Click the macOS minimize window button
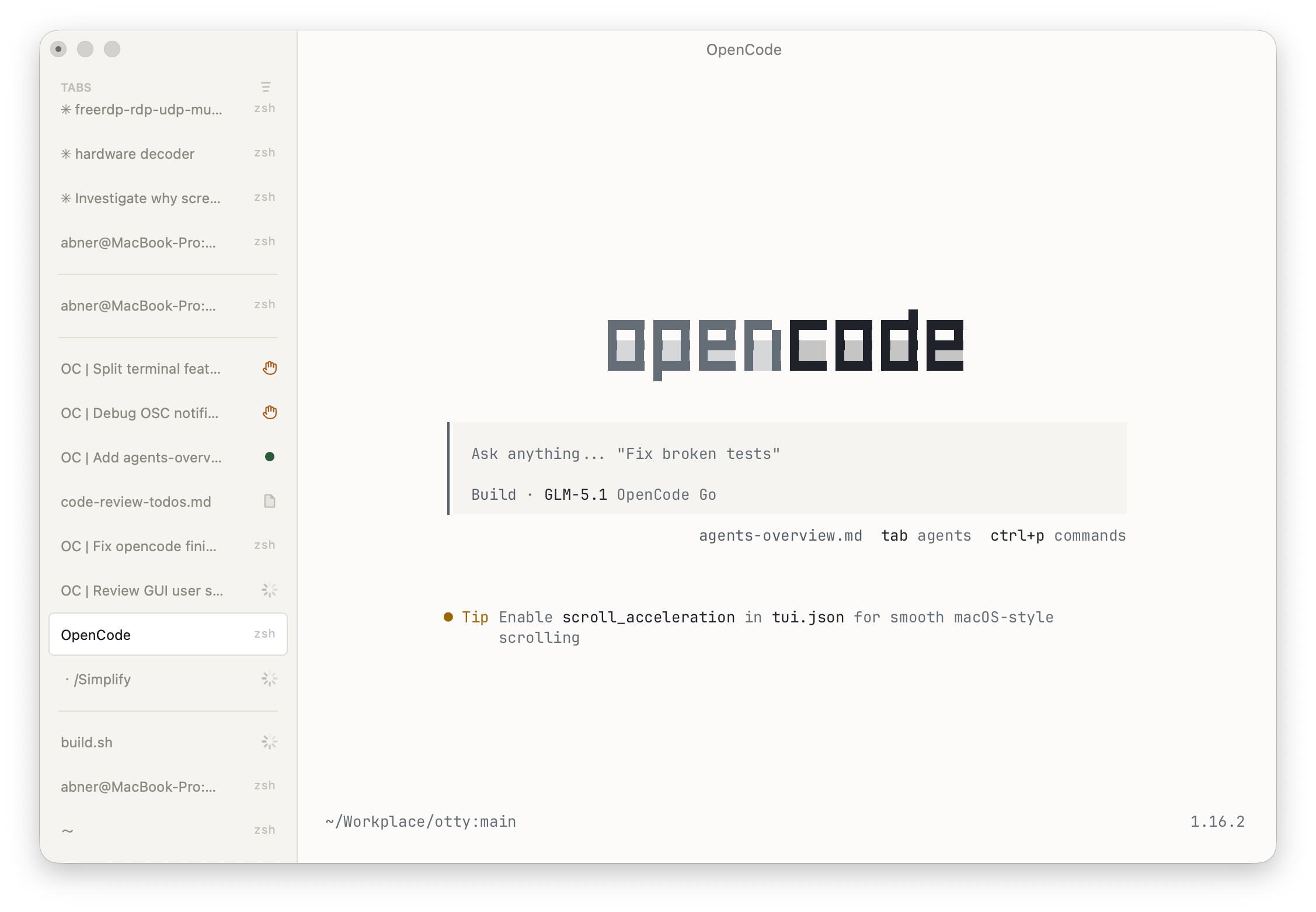The width and height of the screenshot is (1316, 912). [85, 49]
